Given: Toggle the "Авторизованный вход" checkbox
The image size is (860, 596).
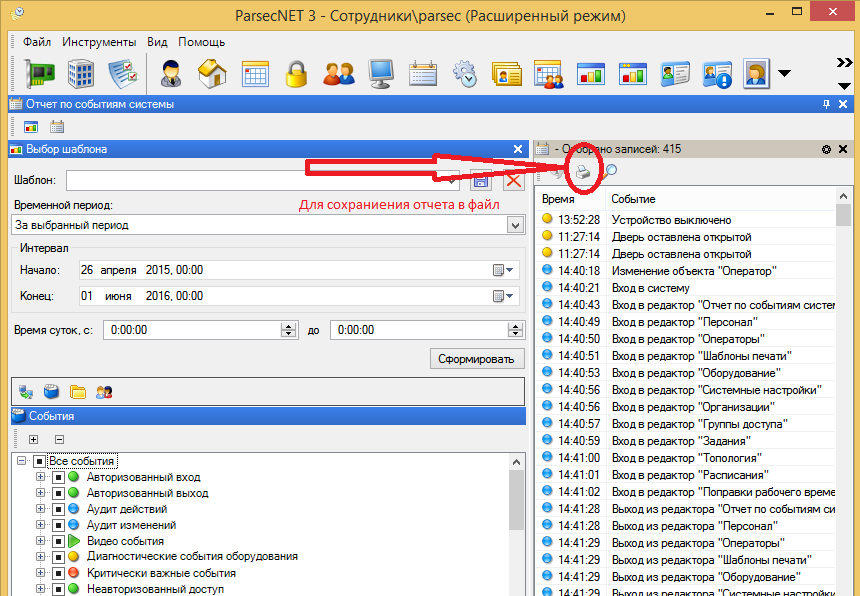Looking at the screenshot, I should point(59,477).
